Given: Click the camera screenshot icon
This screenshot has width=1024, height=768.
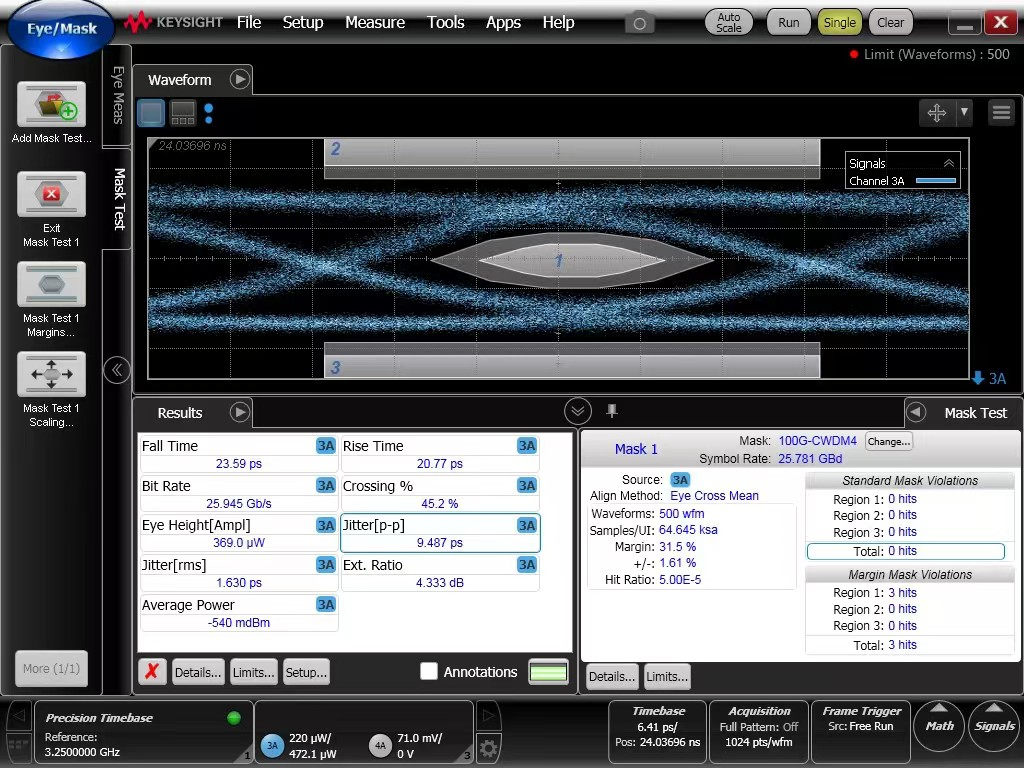Looking at the screenshot, I should (640, 22).
